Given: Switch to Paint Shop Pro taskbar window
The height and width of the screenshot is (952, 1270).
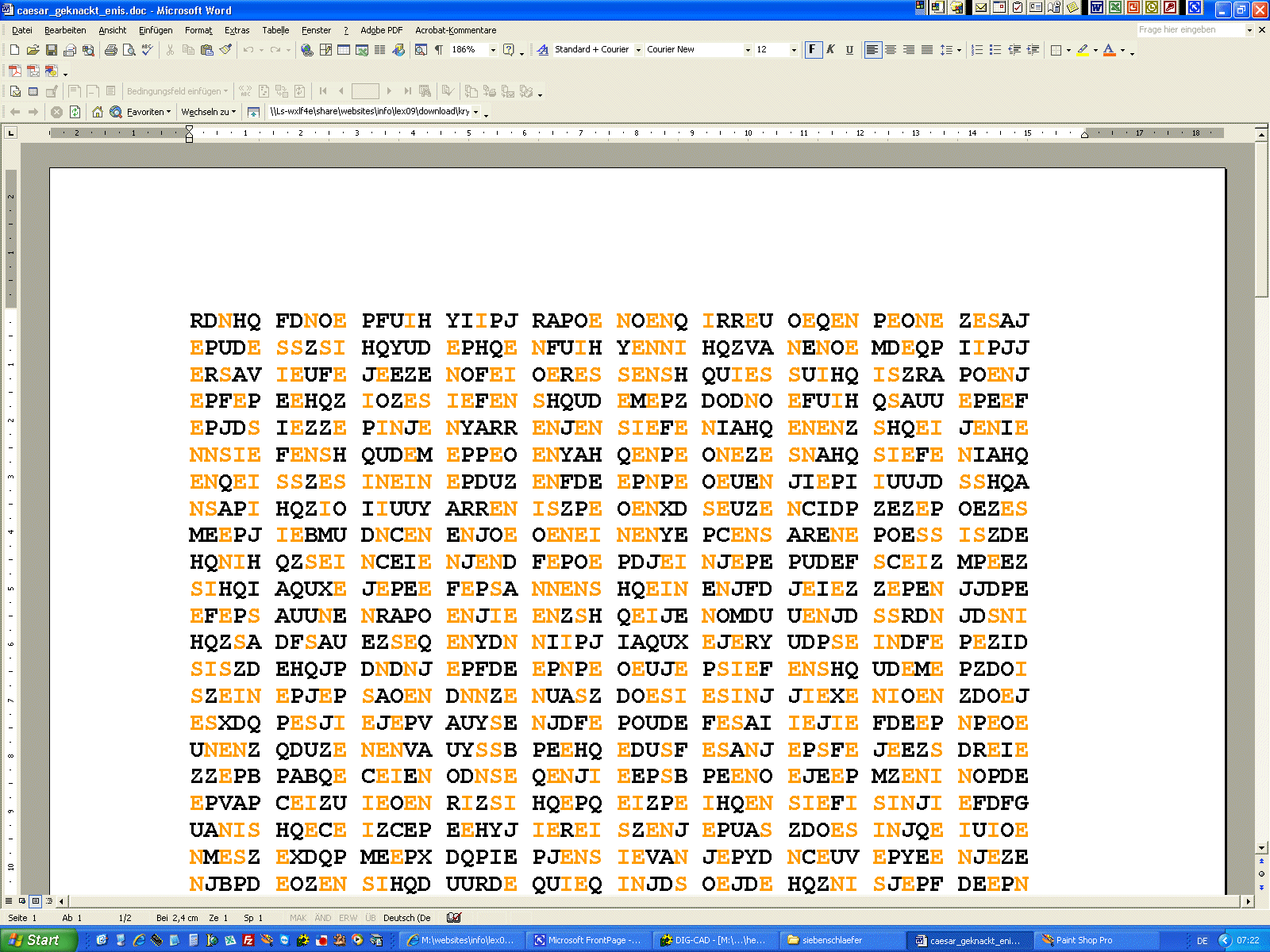Looking at the screenshot, I should pyautogui.click(x=1095, y=940).
